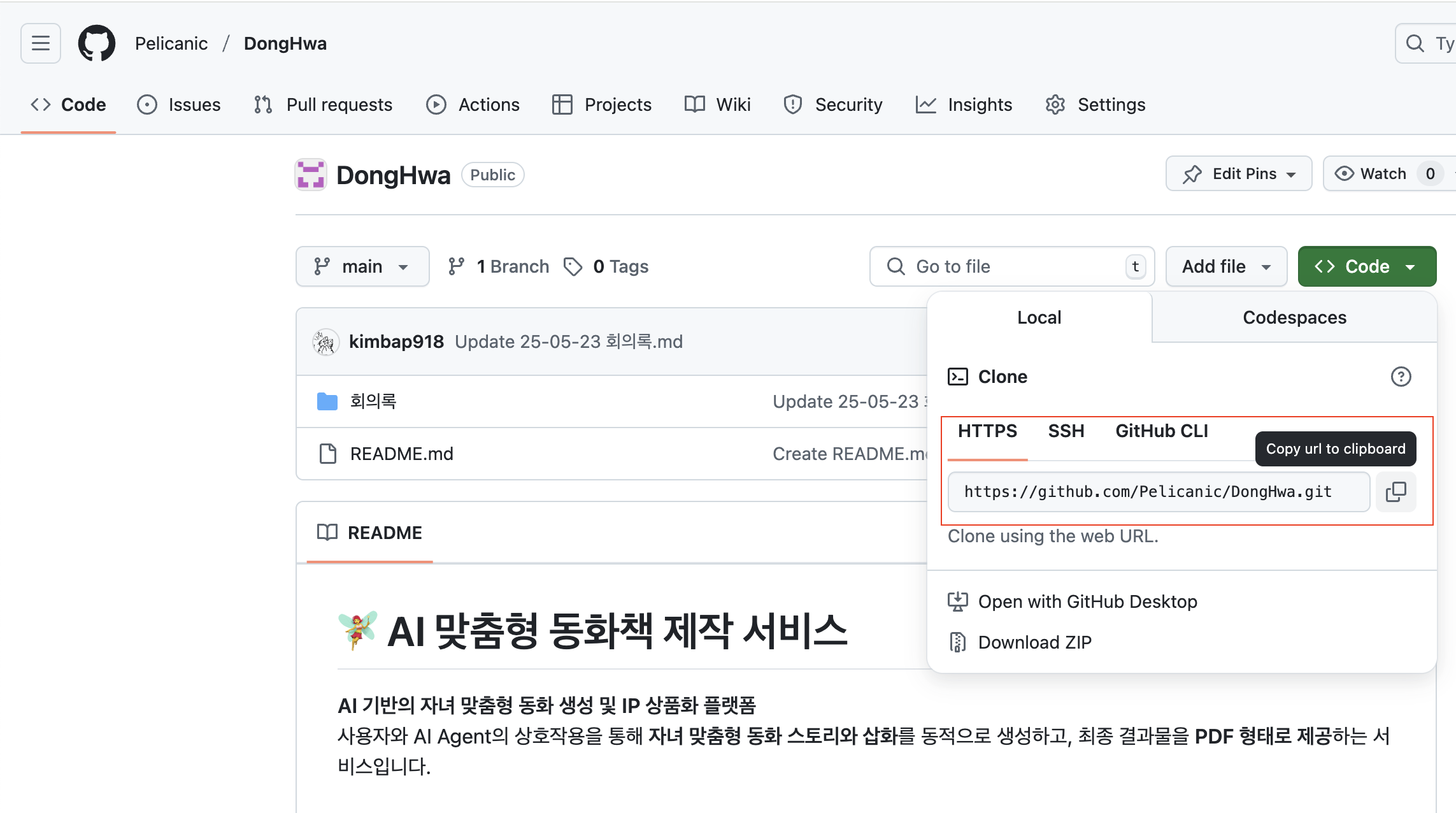Screen dimensions: 1456x813
Task: Switch to the Code tab
Action: 68,104
